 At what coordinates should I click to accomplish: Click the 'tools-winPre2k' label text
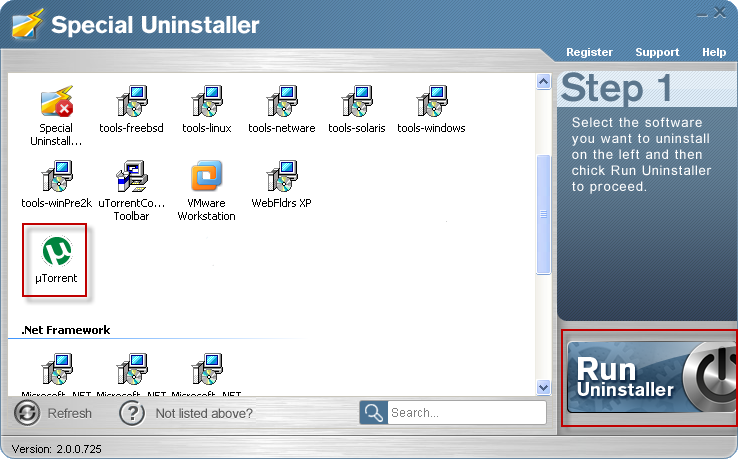[x=56, y=203]
